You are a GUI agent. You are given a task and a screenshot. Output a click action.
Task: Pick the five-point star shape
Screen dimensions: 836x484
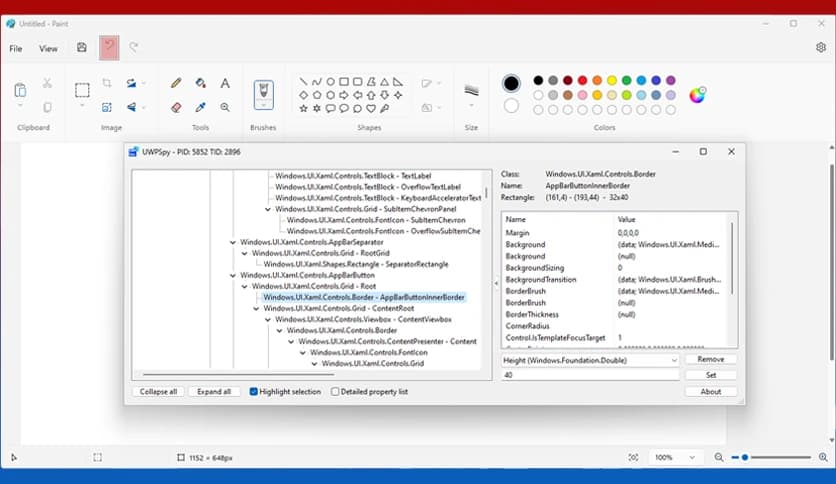[303, 108]
